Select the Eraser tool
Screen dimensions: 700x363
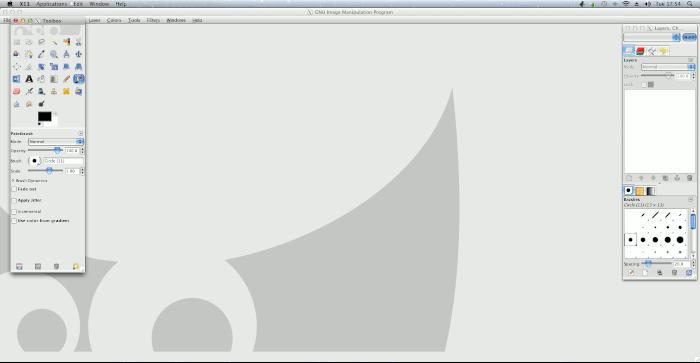(x=17, y=92)
